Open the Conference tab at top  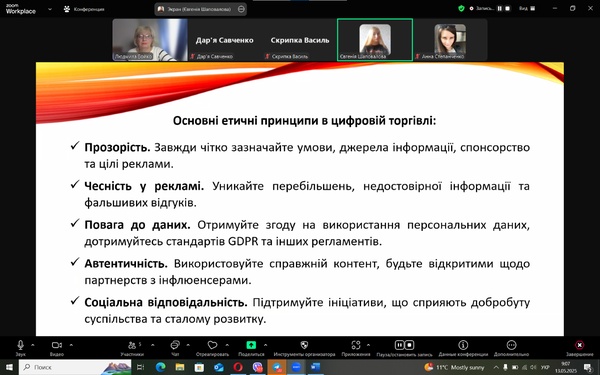point(84,9)
